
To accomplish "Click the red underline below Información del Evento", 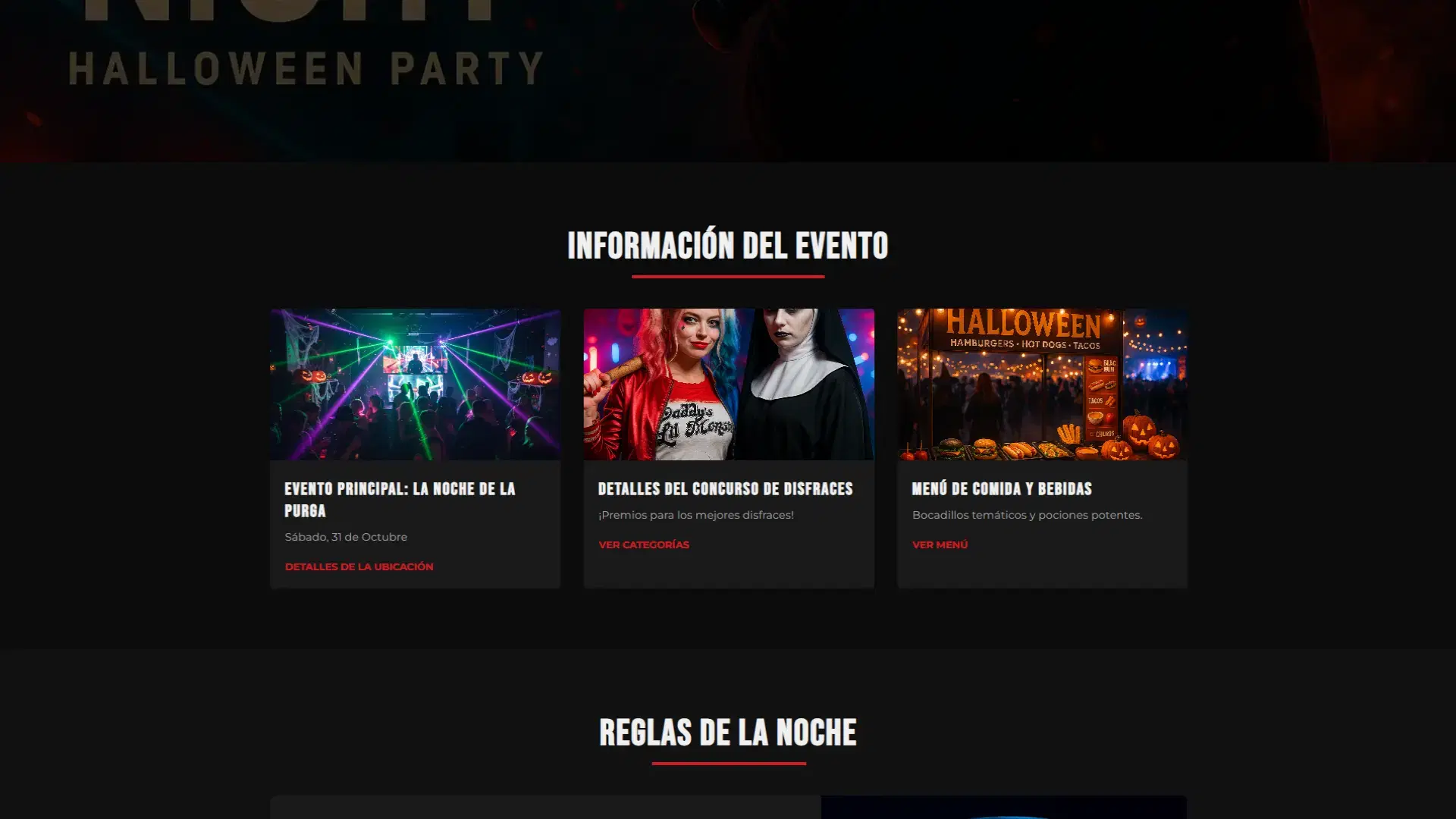I will 728,276.
